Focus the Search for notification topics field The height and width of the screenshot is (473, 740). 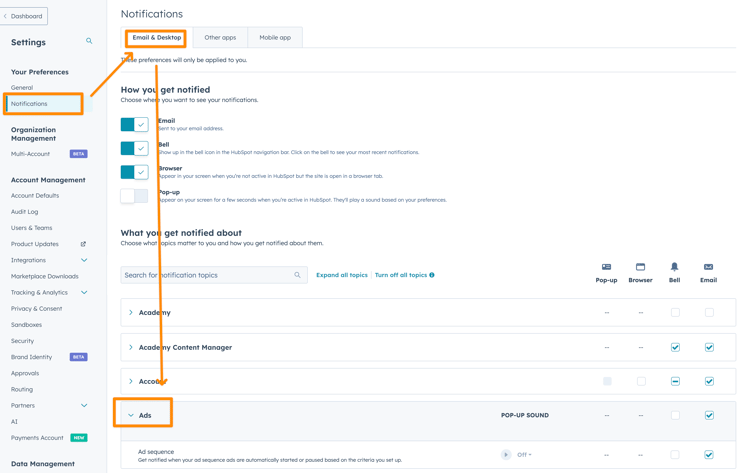(x=214, y=275)
